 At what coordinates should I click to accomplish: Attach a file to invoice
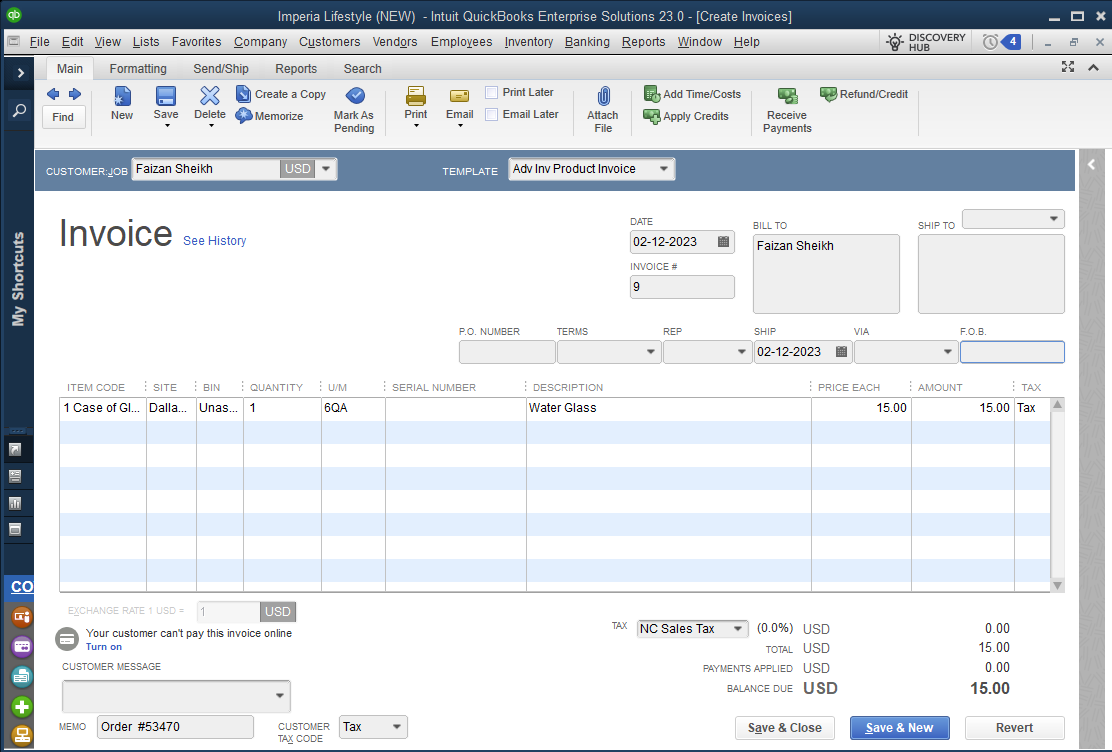(603, 110)
